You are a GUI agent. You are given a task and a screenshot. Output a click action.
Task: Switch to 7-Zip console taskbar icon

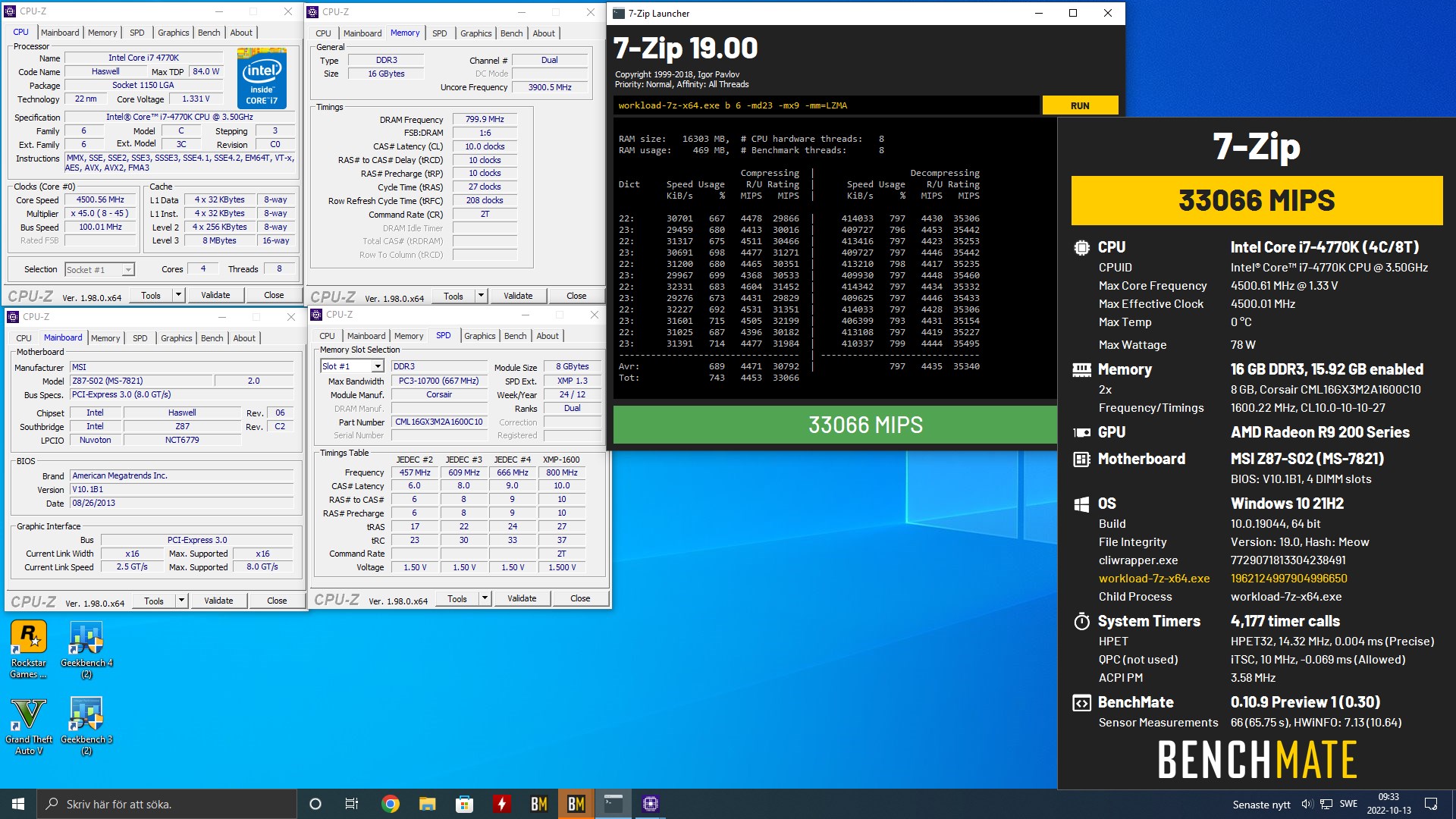pos(613,804)
